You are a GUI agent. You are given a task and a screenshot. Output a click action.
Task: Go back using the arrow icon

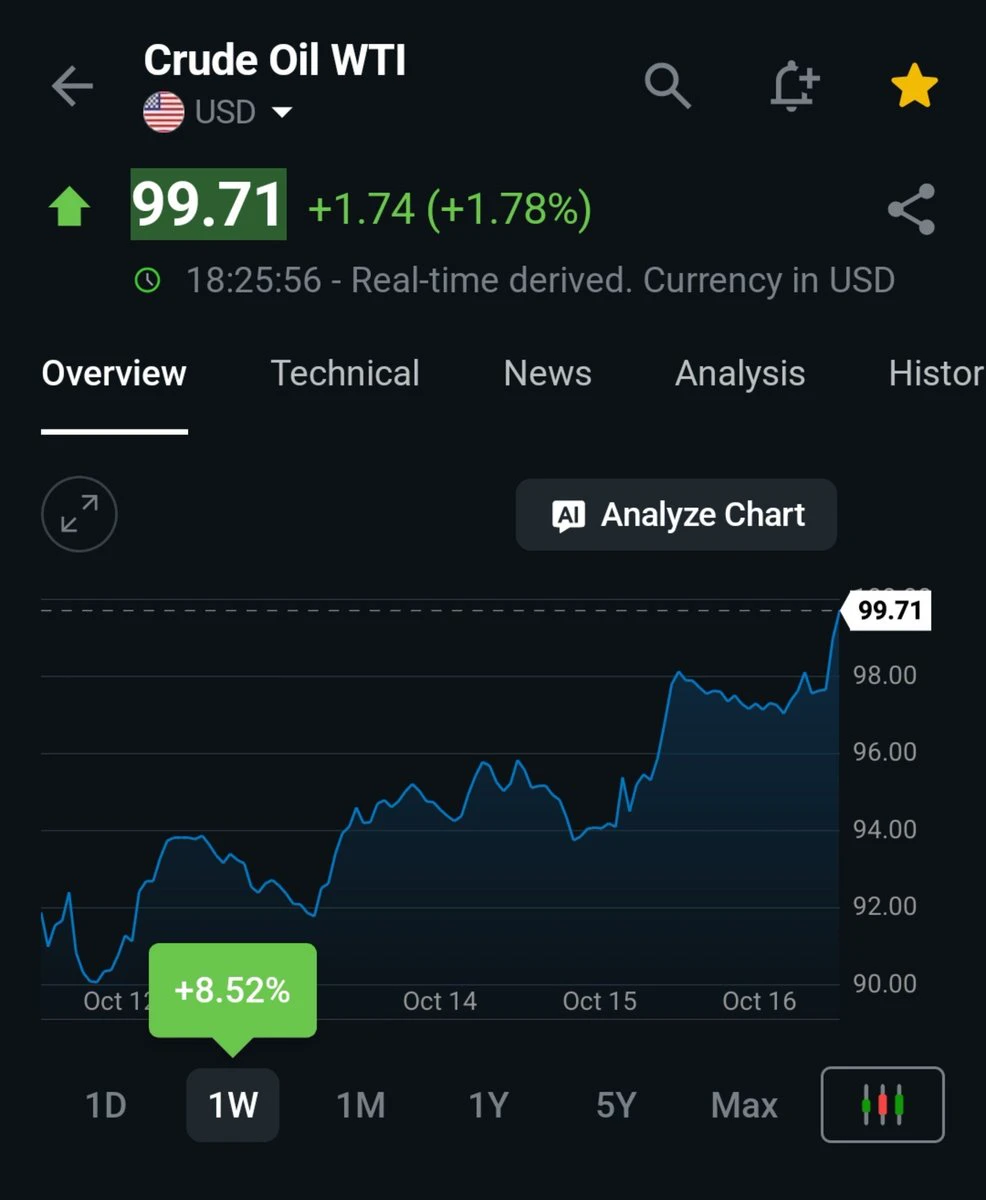[x=72, y=87]
